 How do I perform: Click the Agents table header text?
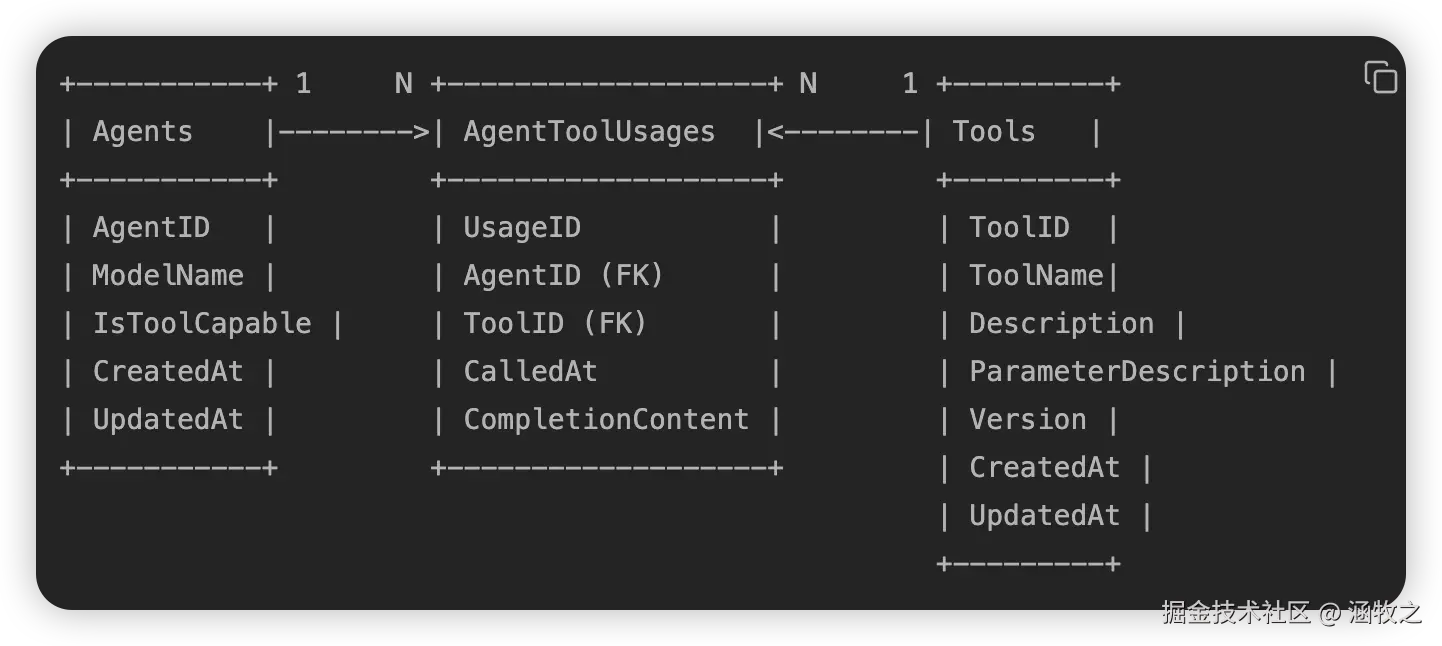coord(142,132)
